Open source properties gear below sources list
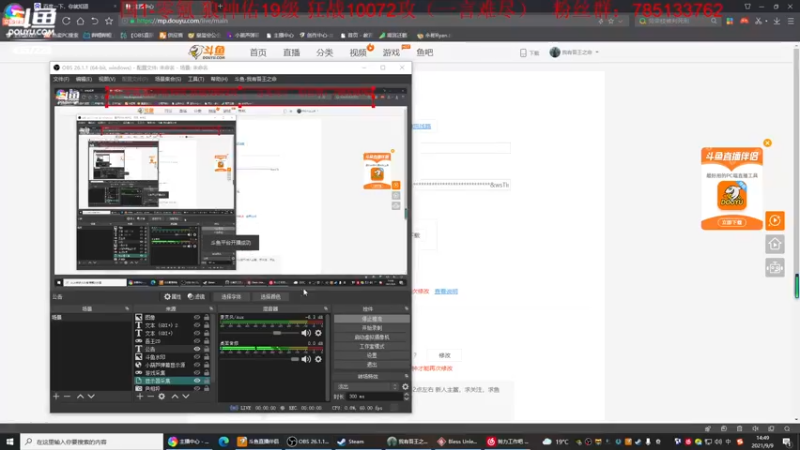The width and height of the screenshot is (800, 450). pos(162,396)
